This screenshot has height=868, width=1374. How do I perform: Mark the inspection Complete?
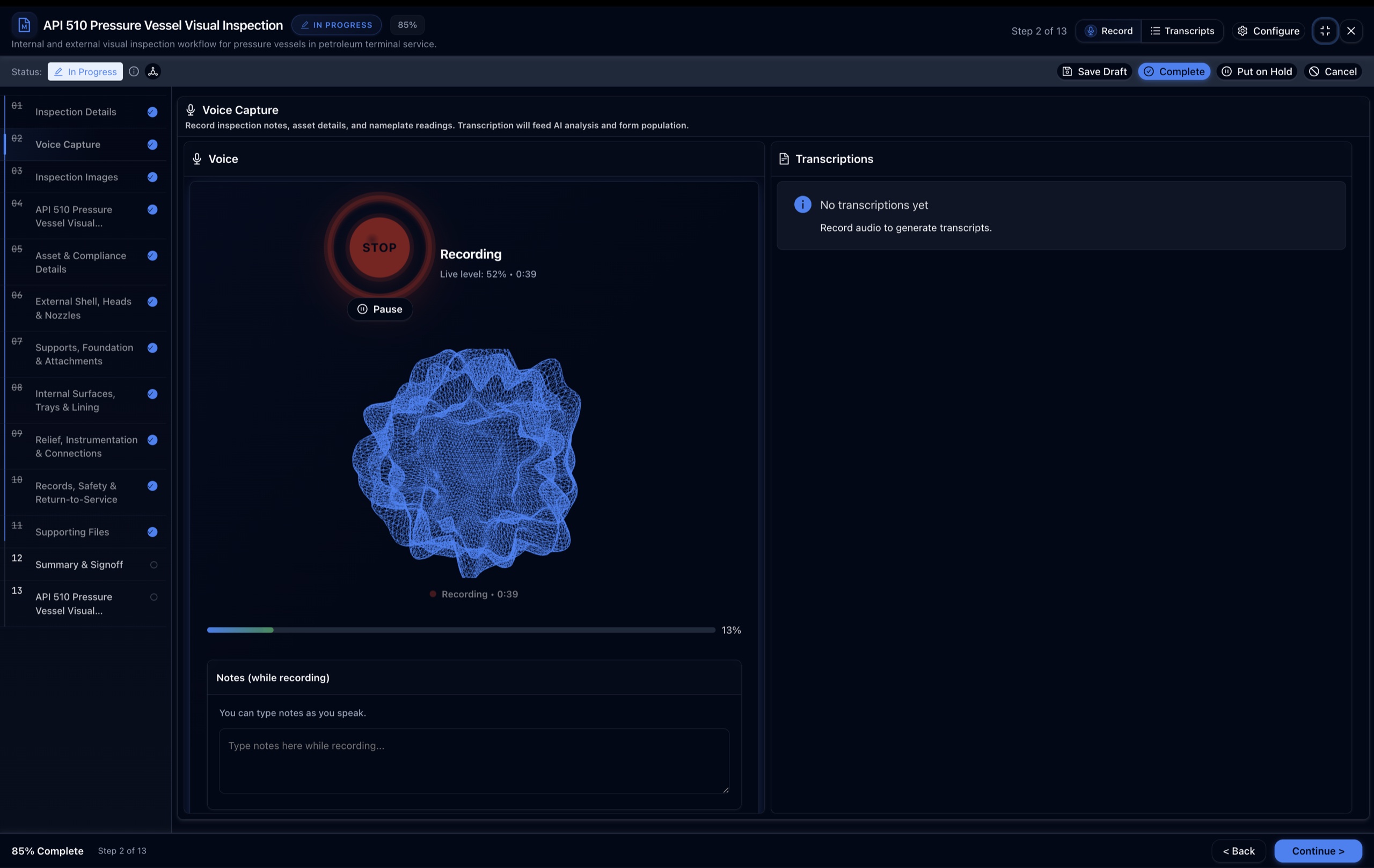tap(1174, 71)
